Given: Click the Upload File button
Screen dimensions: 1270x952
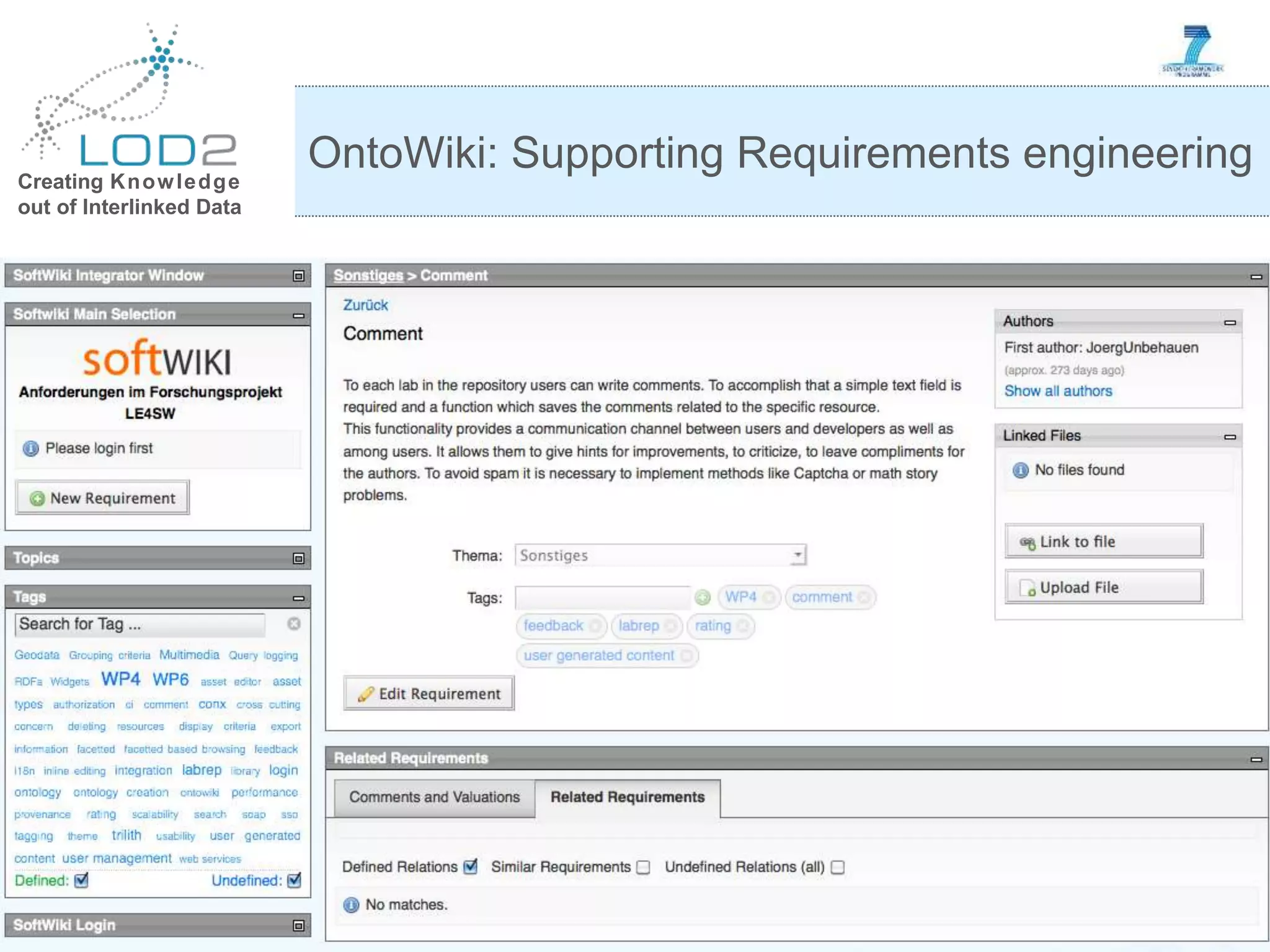Looking at the screenshot, I should tap(1104, 587).
